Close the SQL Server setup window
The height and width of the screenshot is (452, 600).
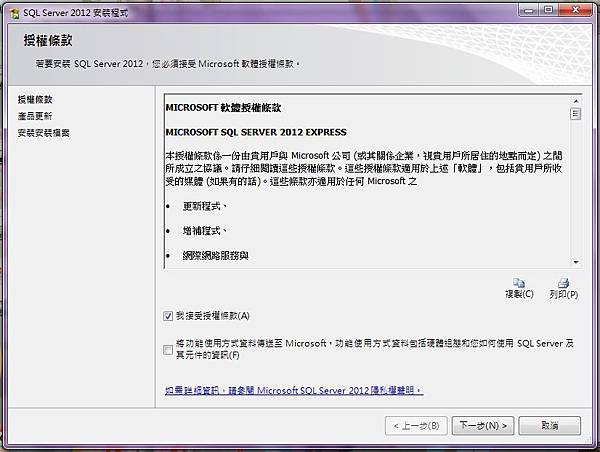pyautogui.click(x=575, y=10)
